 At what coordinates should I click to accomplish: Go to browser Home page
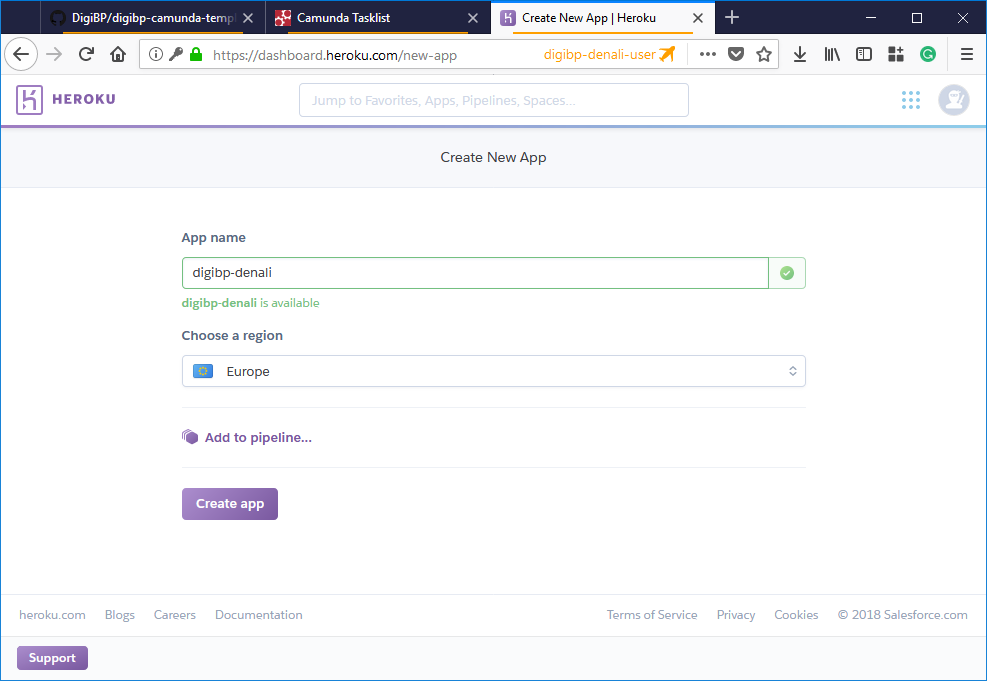coord(118,55)
